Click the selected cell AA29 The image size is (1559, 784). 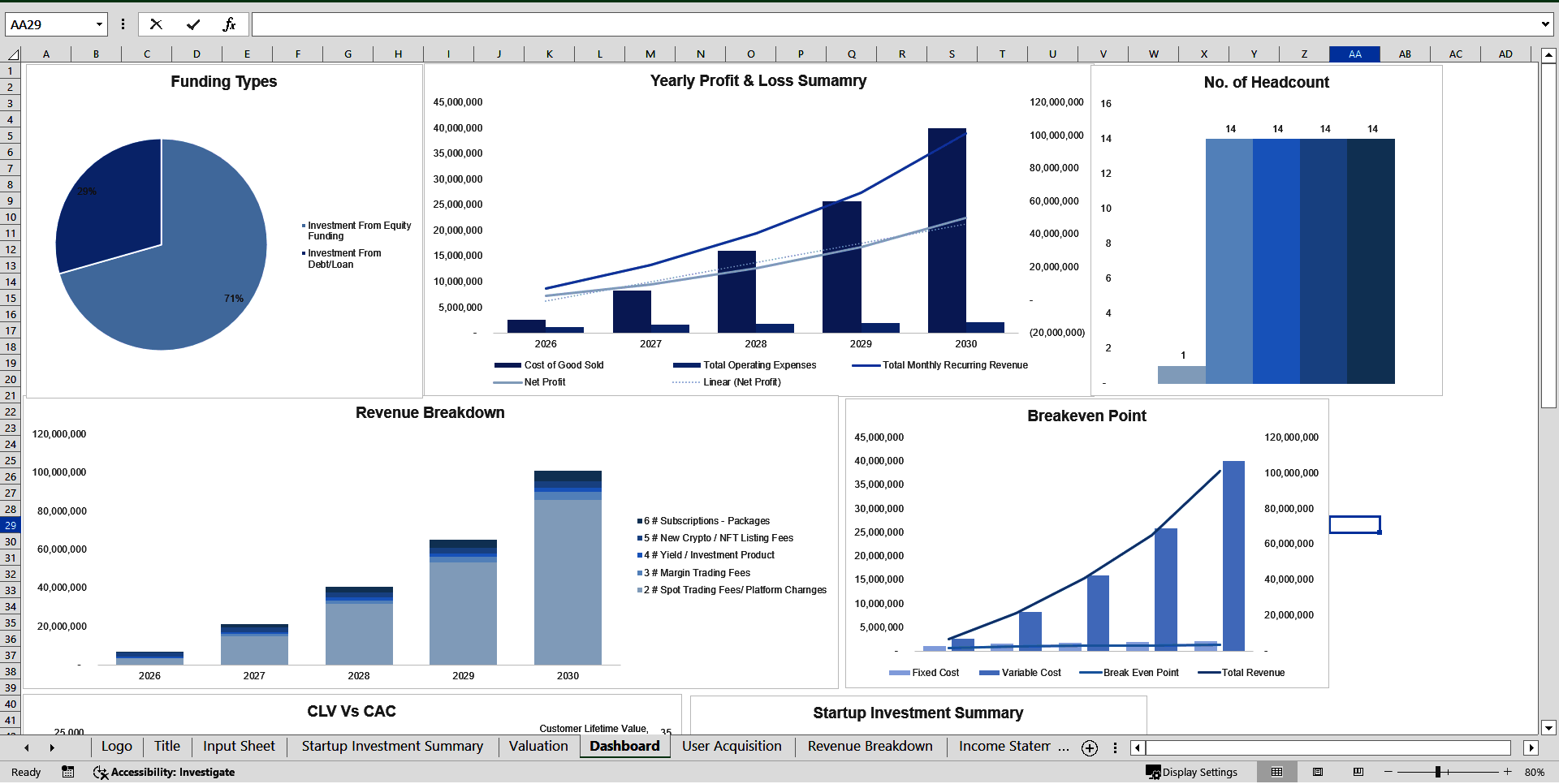1354,525
